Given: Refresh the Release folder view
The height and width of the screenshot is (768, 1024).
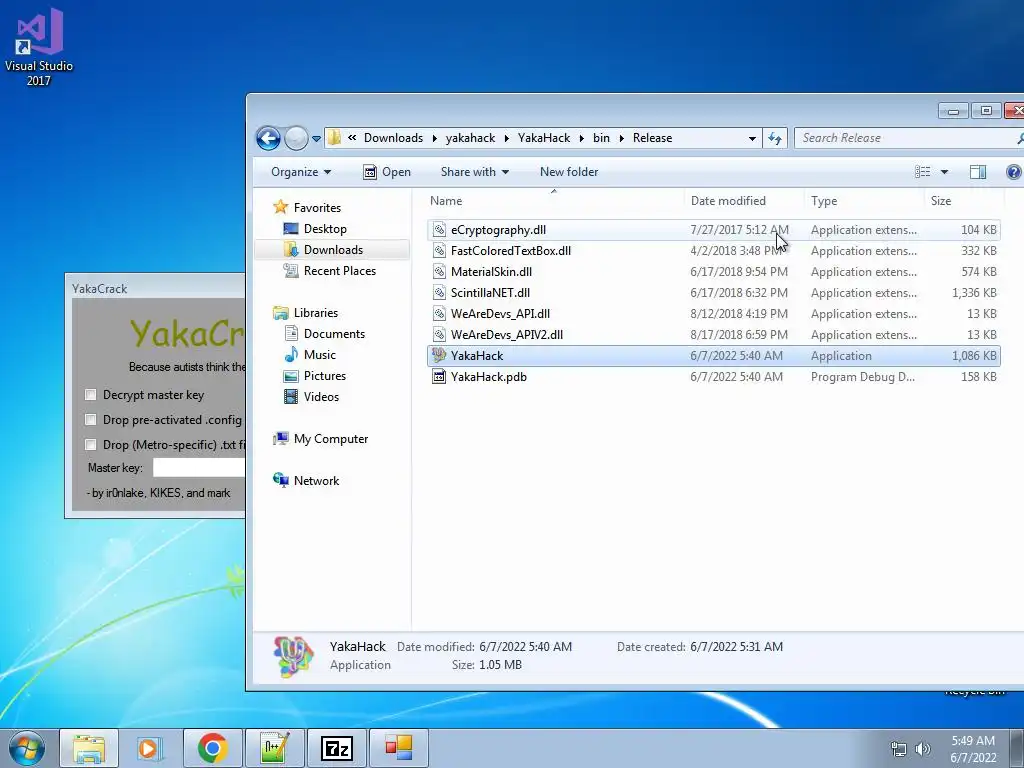Looking at the screenshot, I should pyautogui.click(x=775, y=138).
